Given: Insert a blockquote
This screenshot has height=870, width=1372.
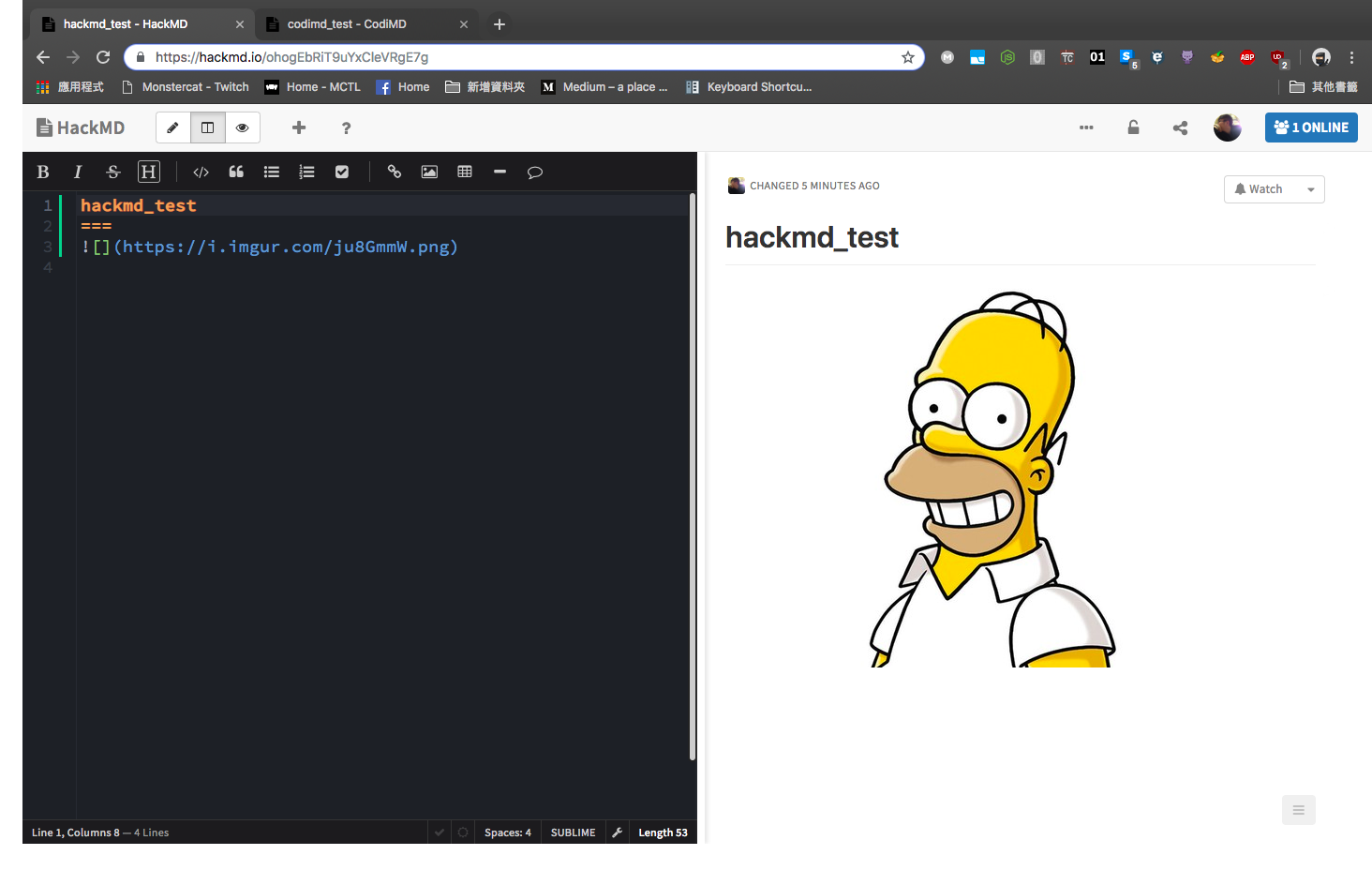Looking at the screenshot, I should [x=236, y=172].
